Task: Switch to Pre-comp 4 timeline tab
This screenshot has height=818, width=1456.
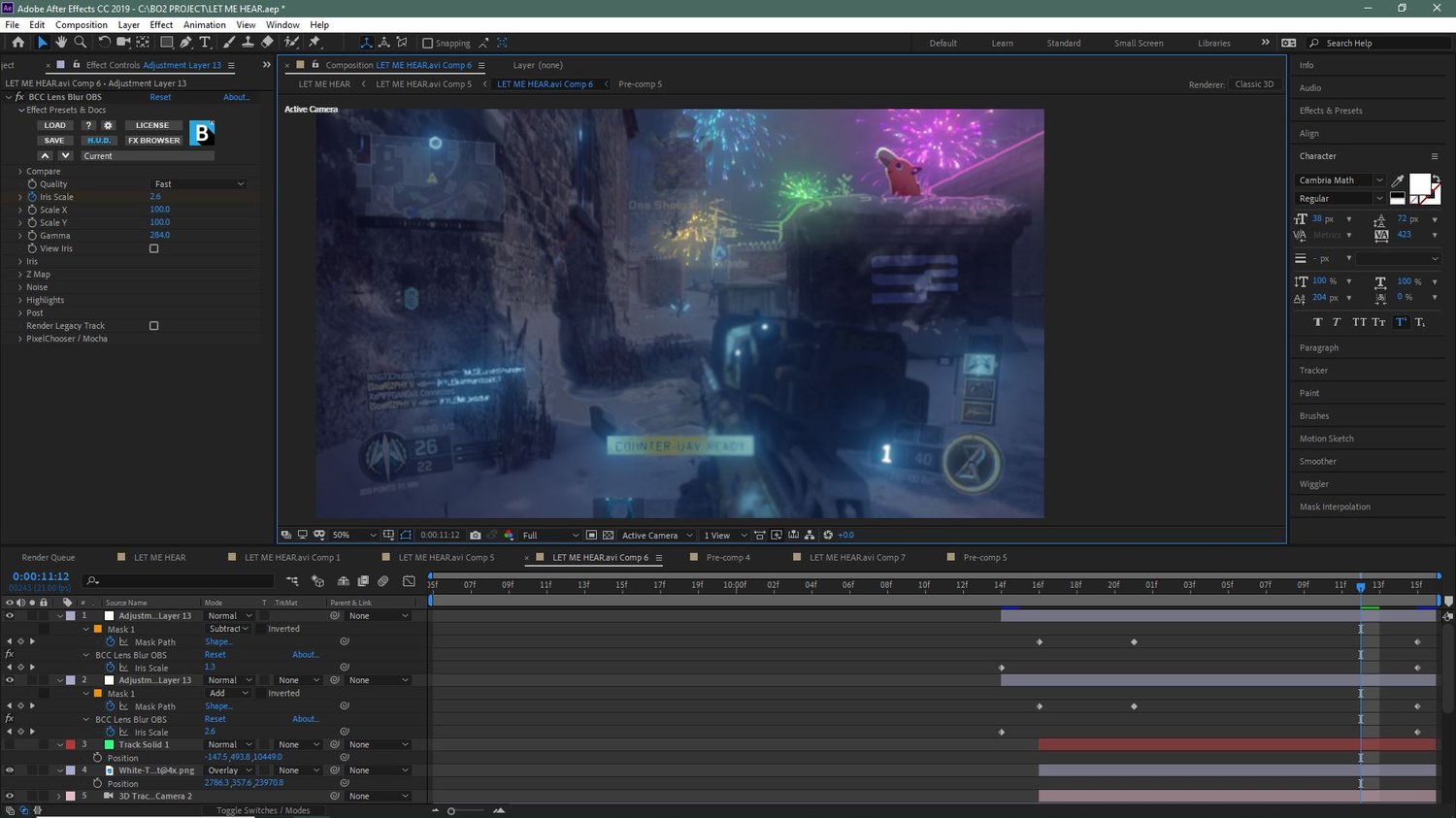Action: pos(728,558)
